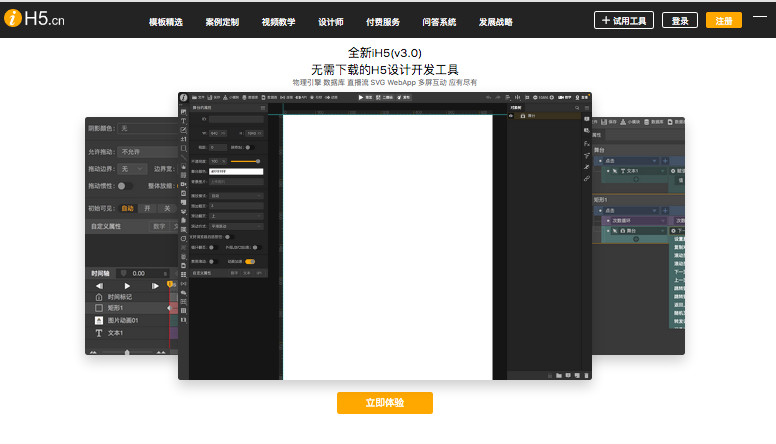The height and width of the screenshot is (444, 776).
Task: Click the folder icon below object tree
Action: (x=559, y=376)
